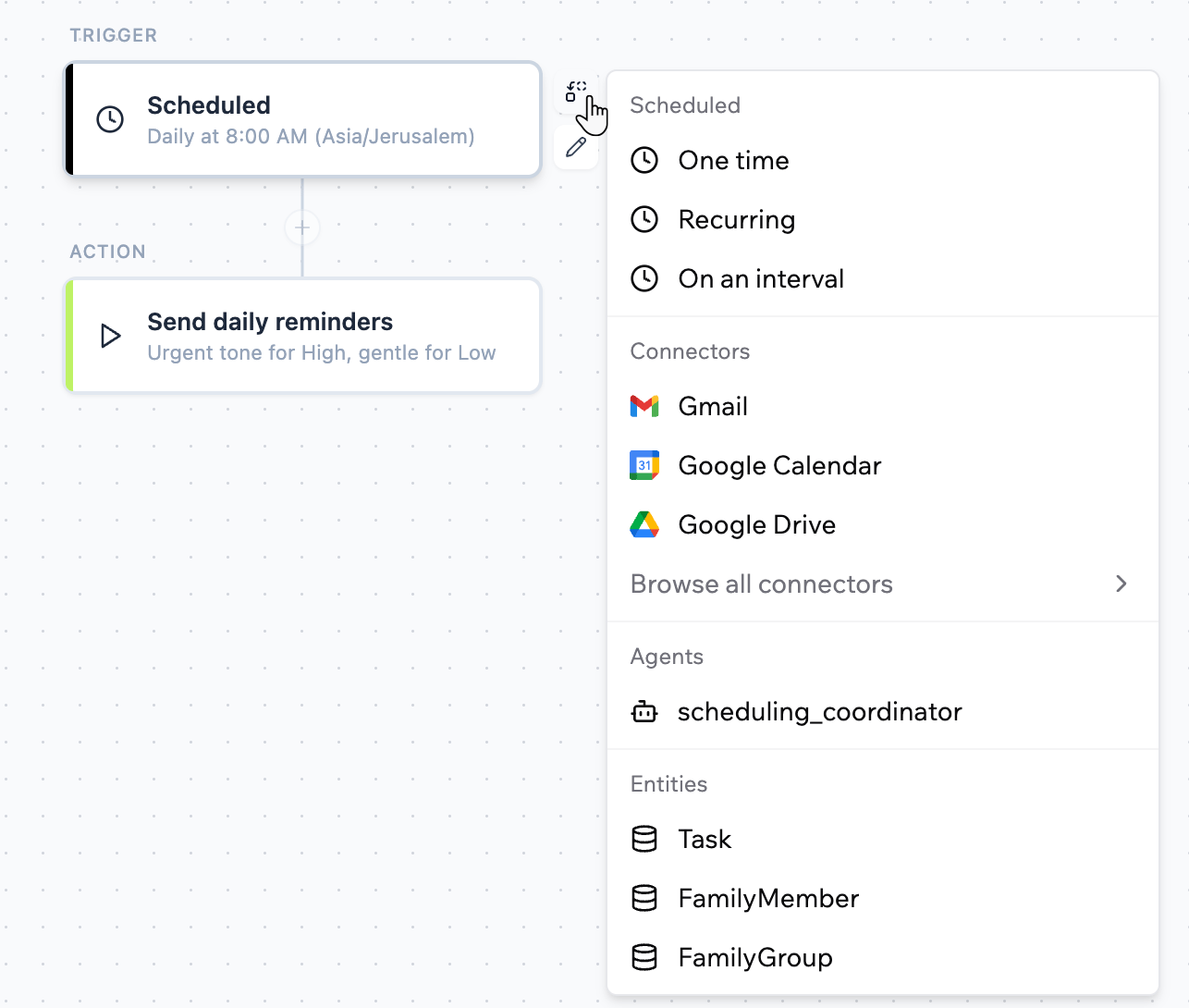Click the Entities section heading
This screenshot has width=1189, height=1008.
pos(668,784)
